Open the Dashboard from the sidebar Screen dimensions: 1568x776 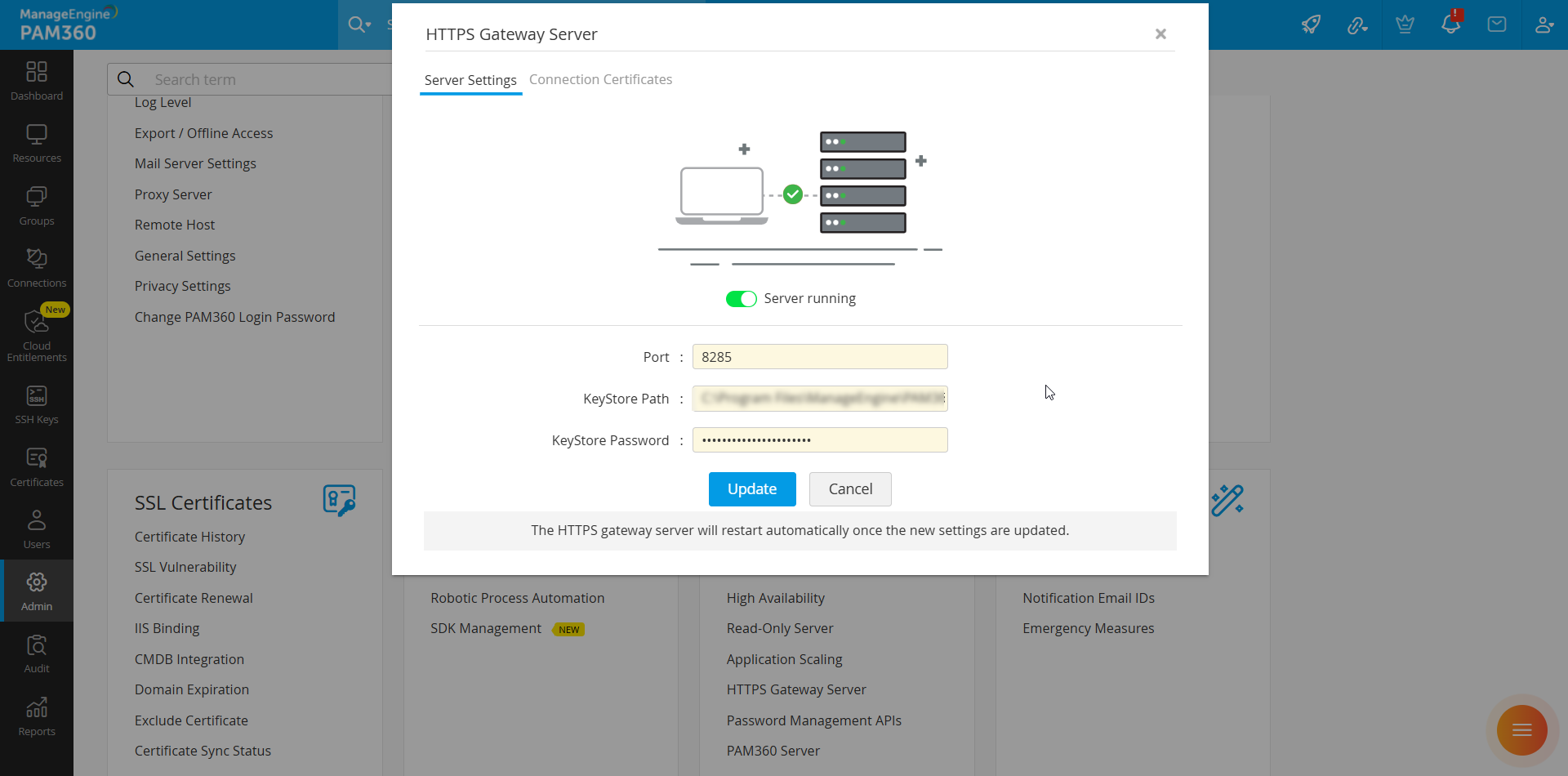coord(36,79)
